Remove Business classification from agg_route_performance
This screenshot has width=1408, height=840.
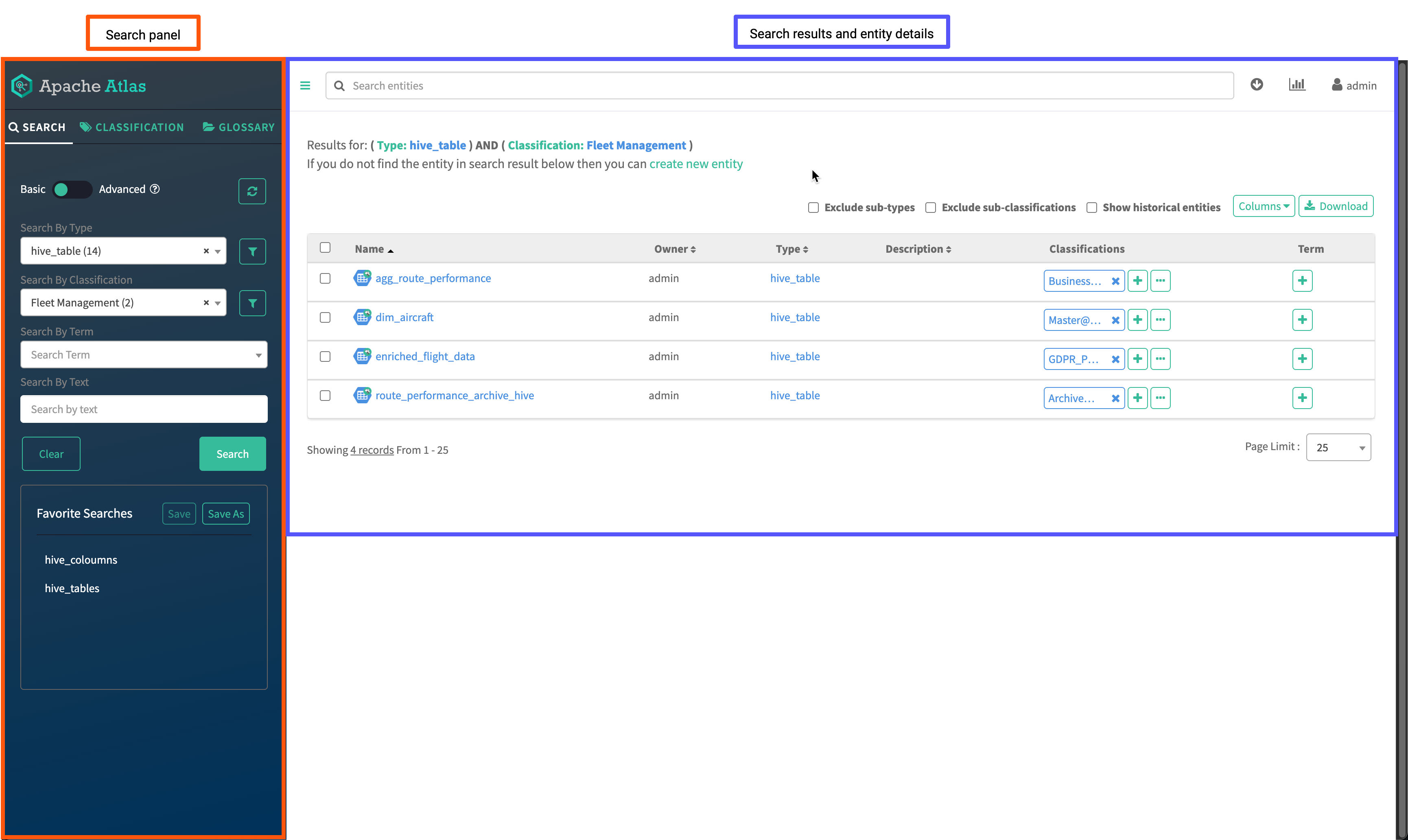pyautogui.click(x=1115, y=281)
